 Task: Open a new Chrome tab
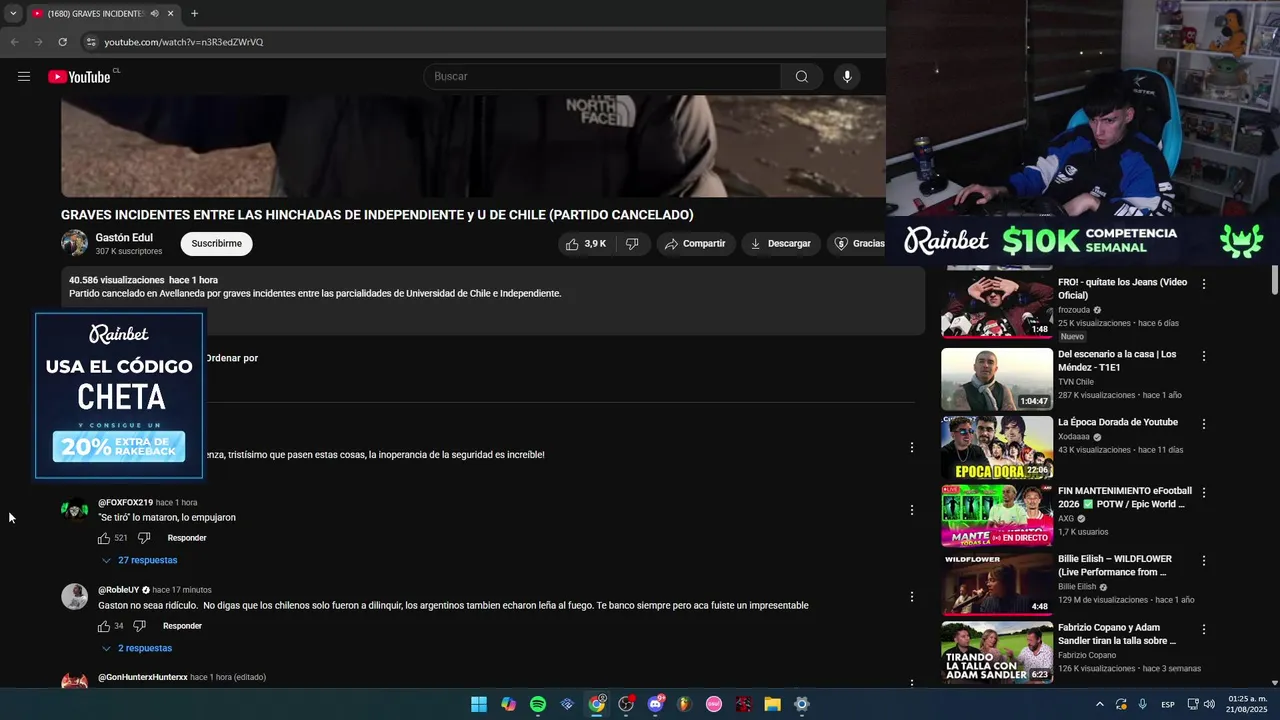[x=194, y=14]
